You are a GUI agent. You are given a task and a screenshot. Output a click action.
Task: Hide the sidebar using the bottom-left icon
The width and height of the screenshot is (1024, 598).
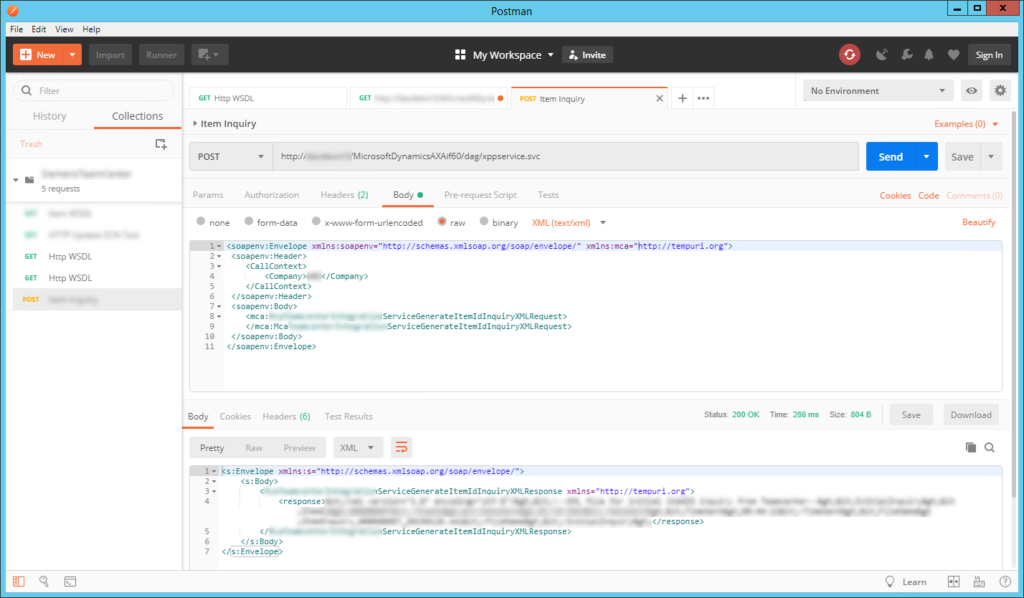17,581
